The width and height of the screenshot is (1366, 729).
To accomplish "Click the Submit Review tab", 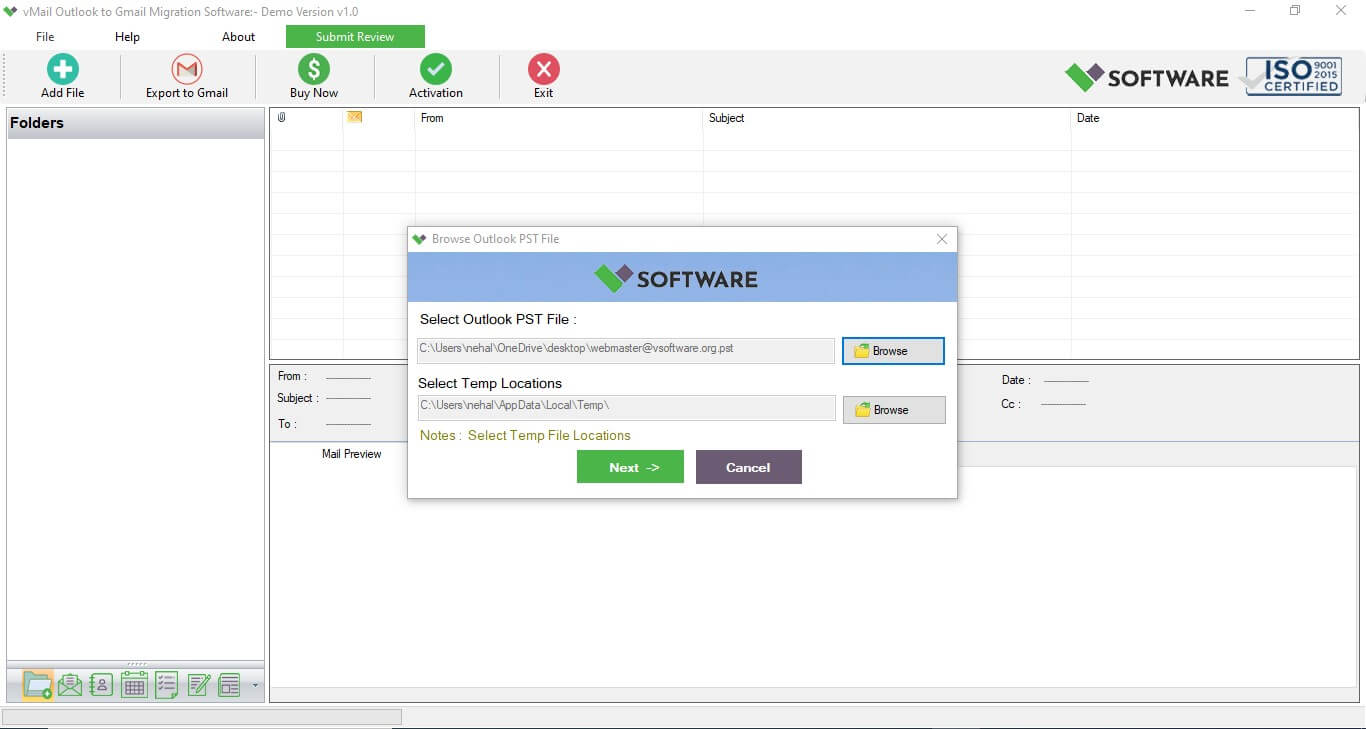I will 355,37.
